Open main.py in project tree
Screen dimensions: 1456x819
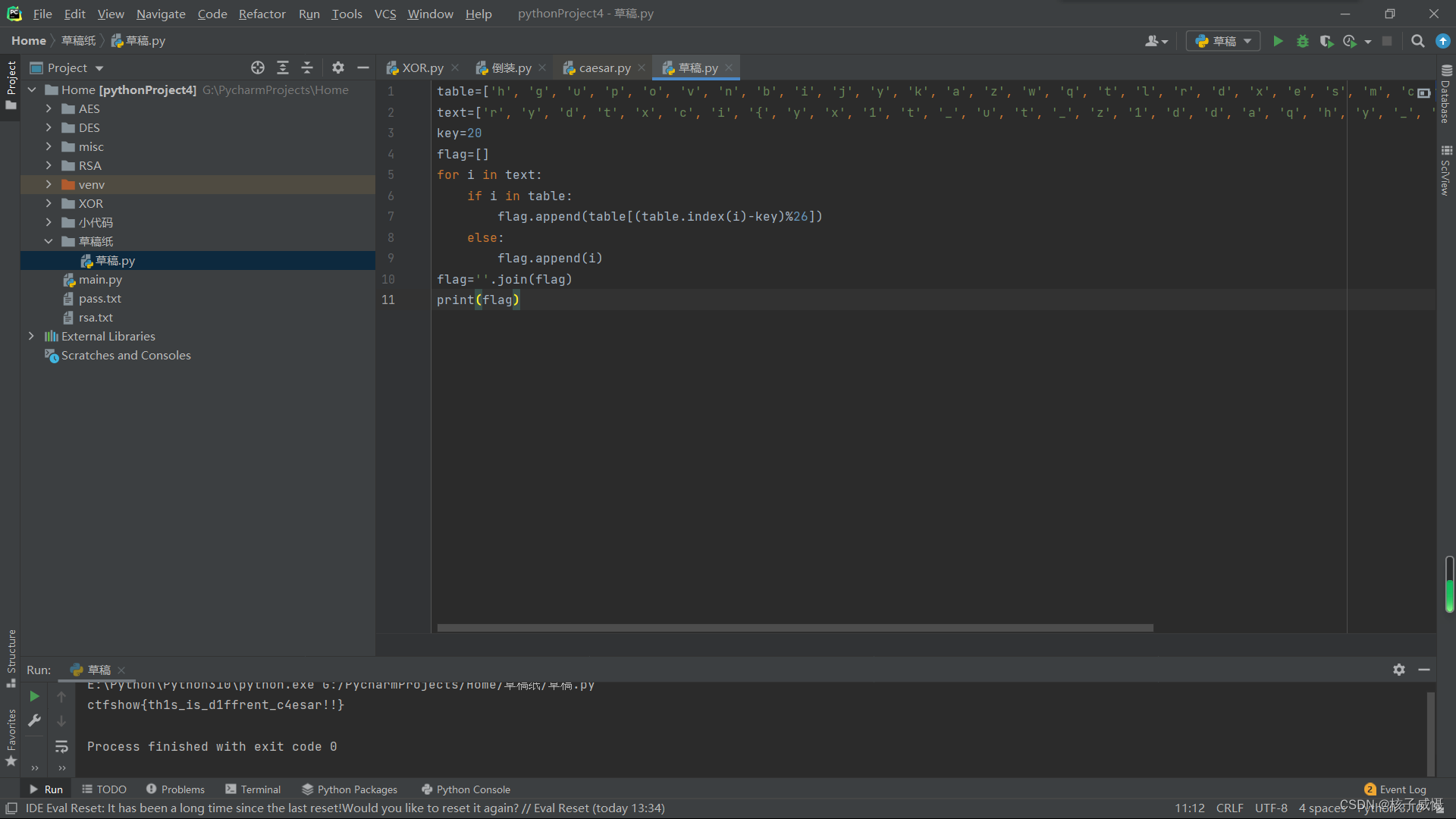click(100, 279)
